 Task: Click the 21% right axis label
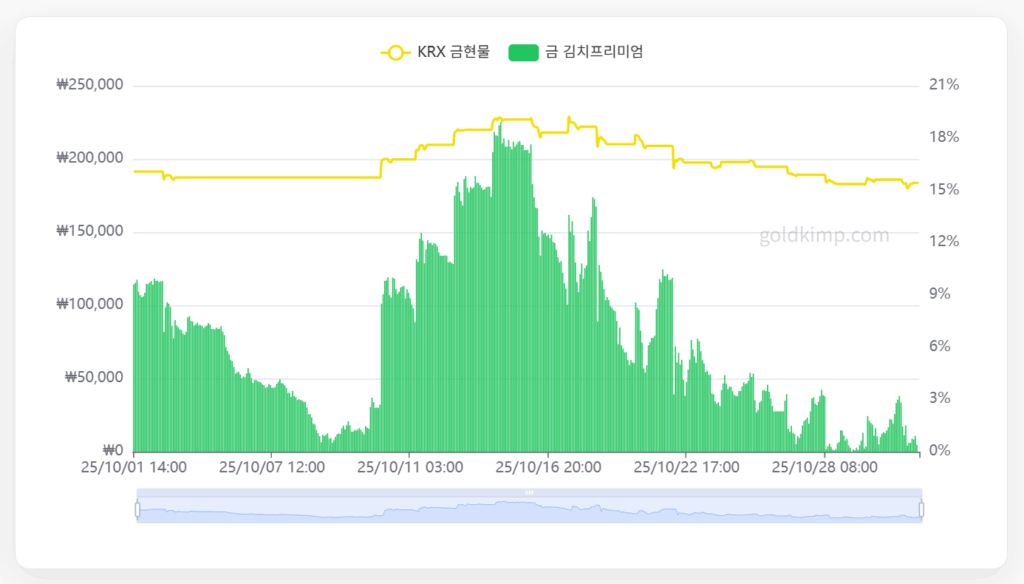(x=944, y=85)
